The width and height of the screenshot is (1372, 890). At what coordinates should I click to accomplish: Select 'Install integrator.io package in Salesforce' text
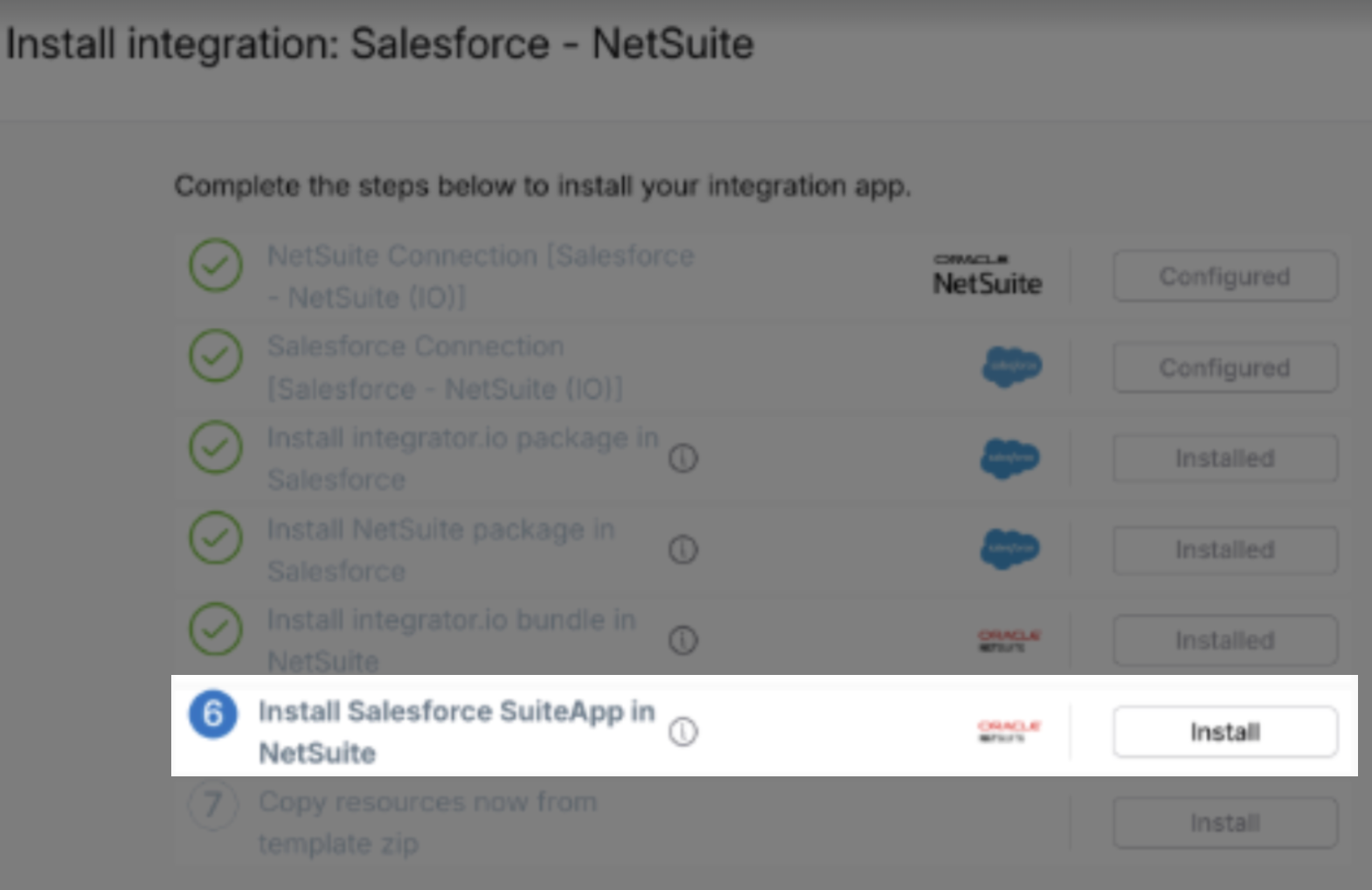tap(463, 458)
